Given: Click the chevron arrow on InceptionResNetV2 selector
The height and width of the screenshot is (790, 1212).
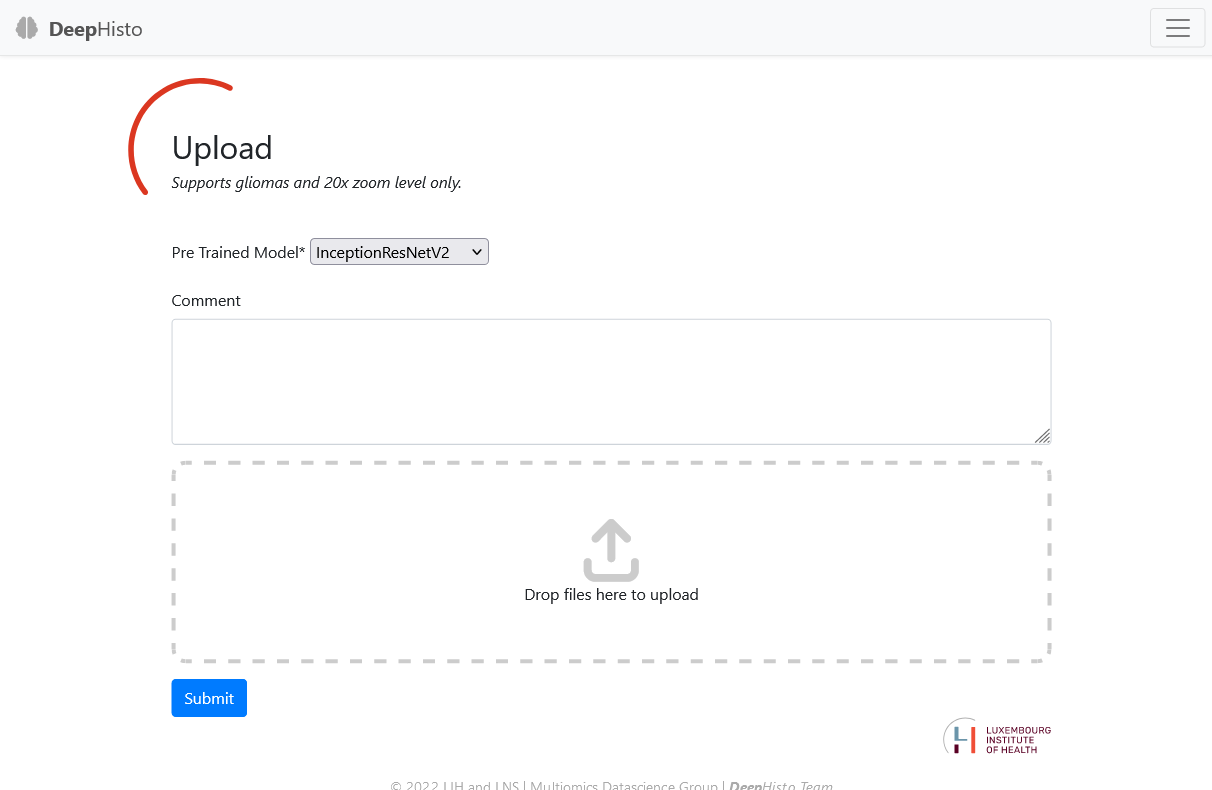Looking at the screenshot, I should [x=477, y=253].
